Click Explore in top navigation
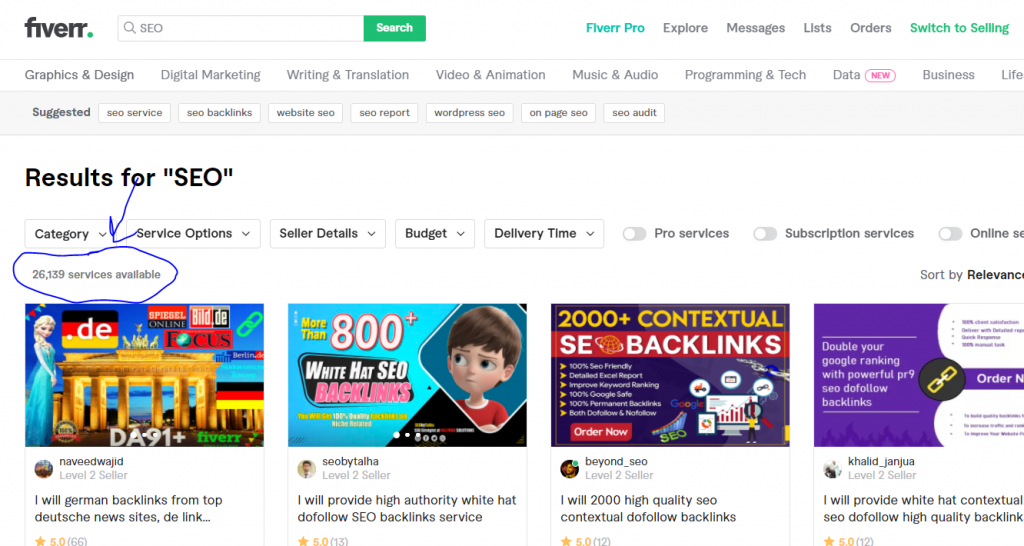The image size is (1024, 546). (x=685, y=28)
